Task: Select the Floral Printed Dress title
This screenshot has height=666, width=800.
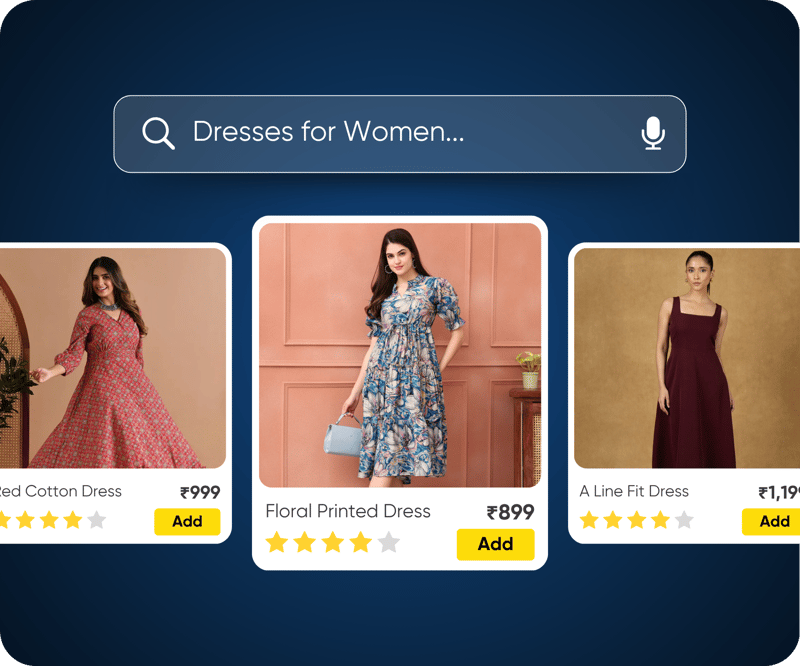Action: (348, 511)
